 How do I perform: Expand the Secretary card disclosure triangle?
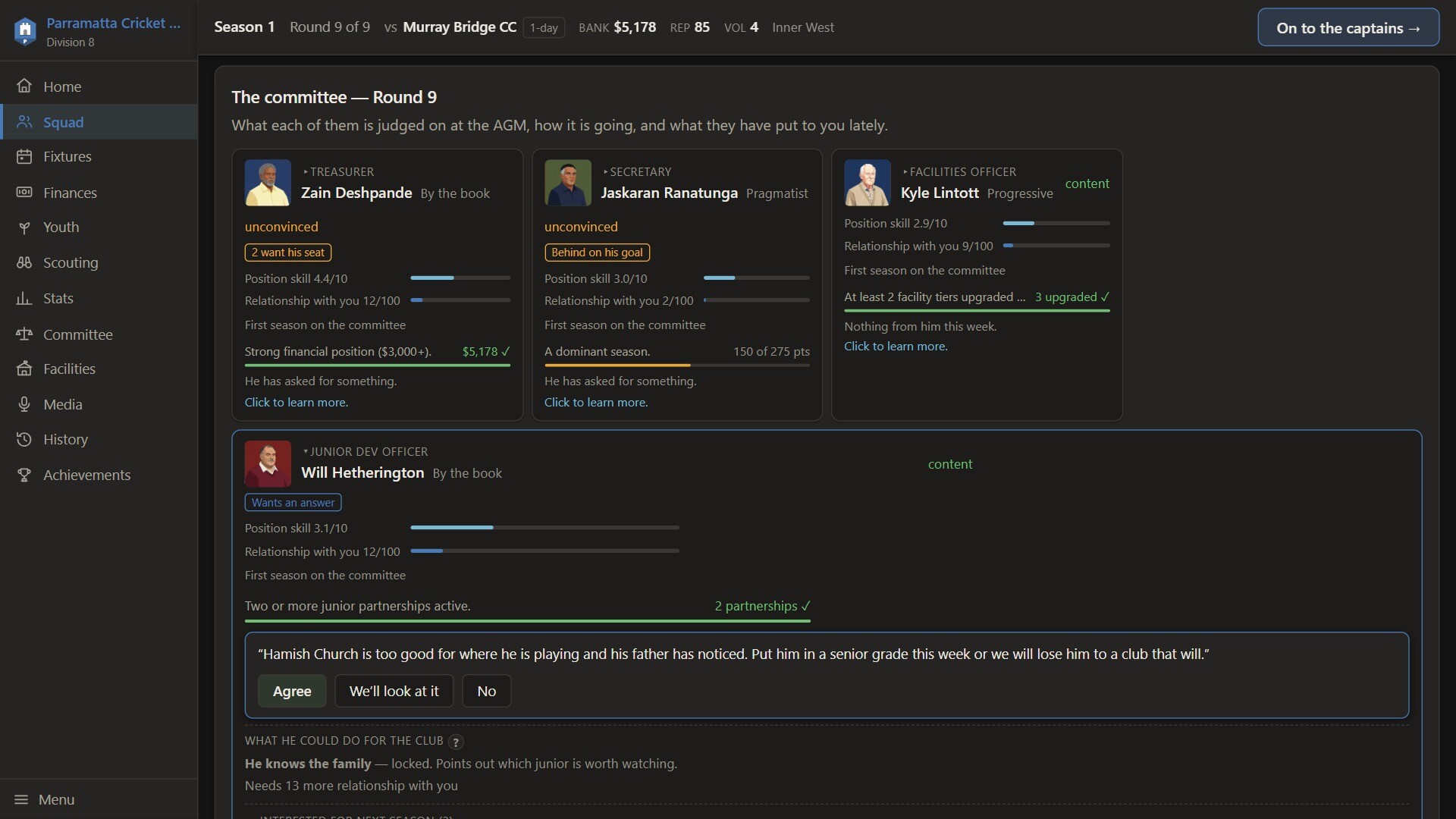click(x=605, y=172)
